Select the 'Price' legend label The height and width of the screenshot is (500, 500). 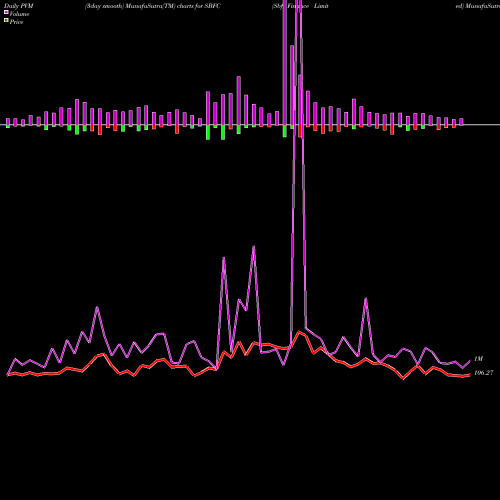pos(16,22)
